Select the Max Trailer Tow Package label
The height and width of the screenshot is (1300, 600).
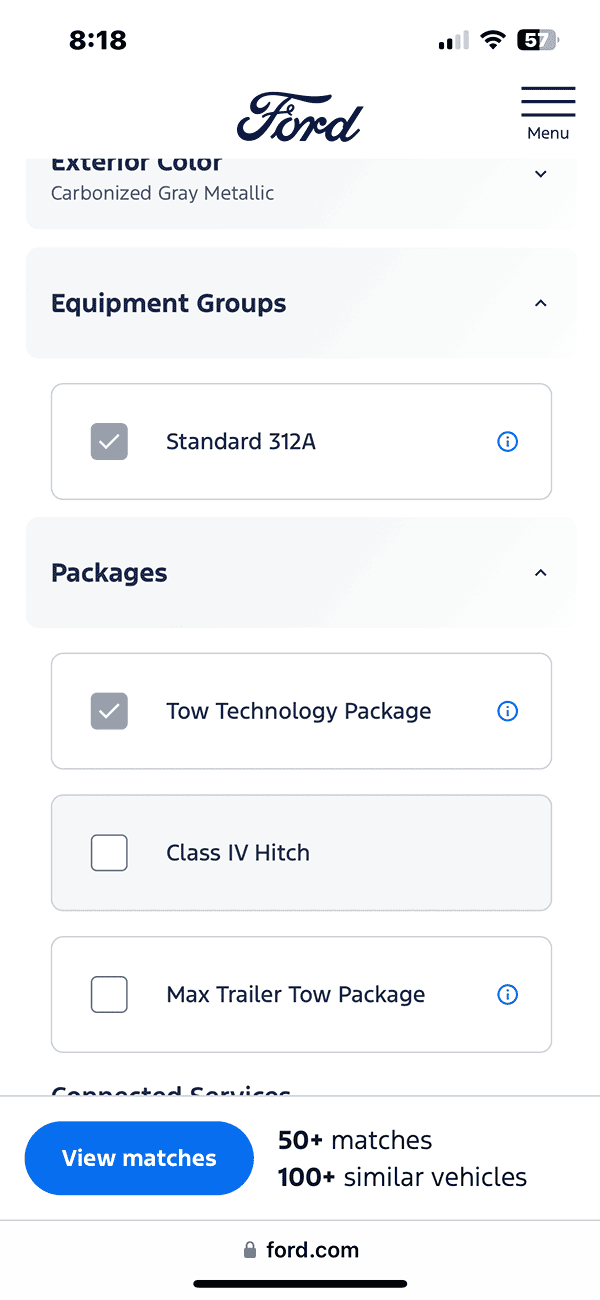pos(295,995)
